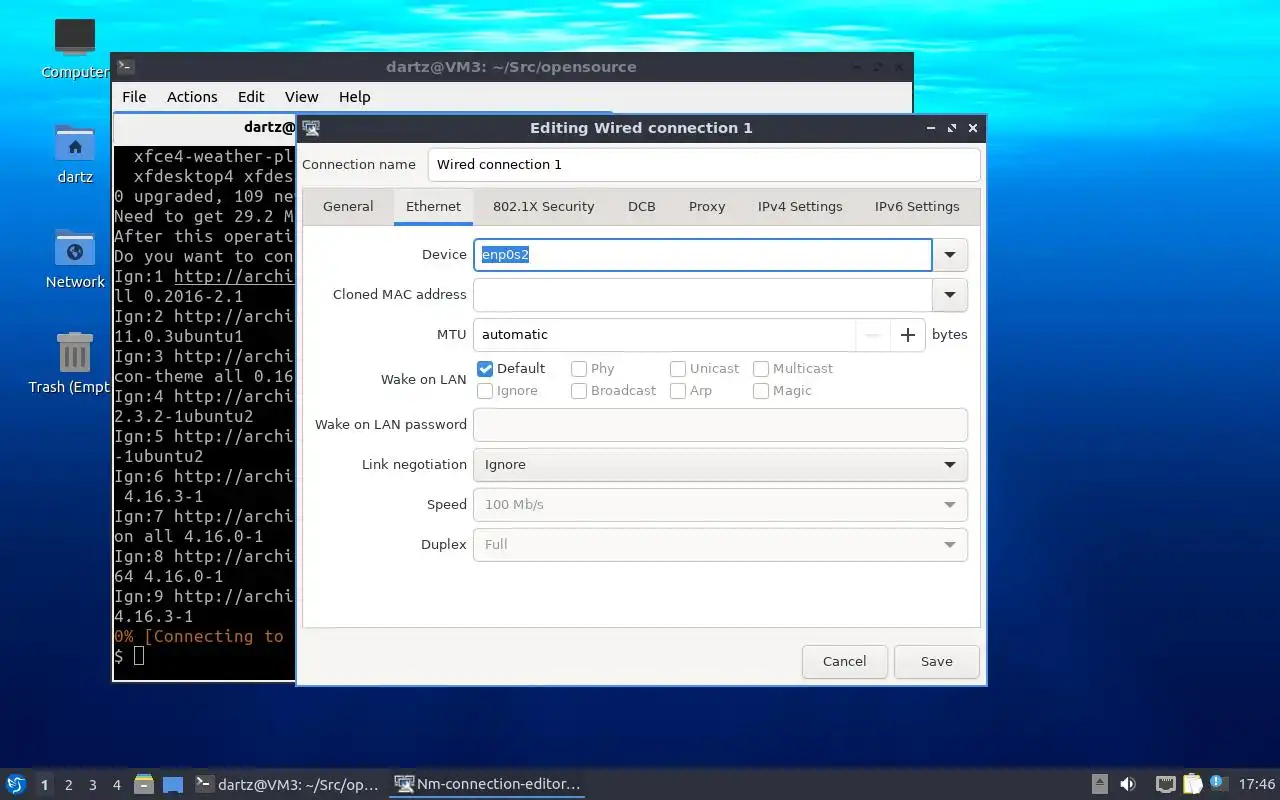Click the terminal window title icon
The height and width of the screenshot is (800, 1280).
[125, 67]
